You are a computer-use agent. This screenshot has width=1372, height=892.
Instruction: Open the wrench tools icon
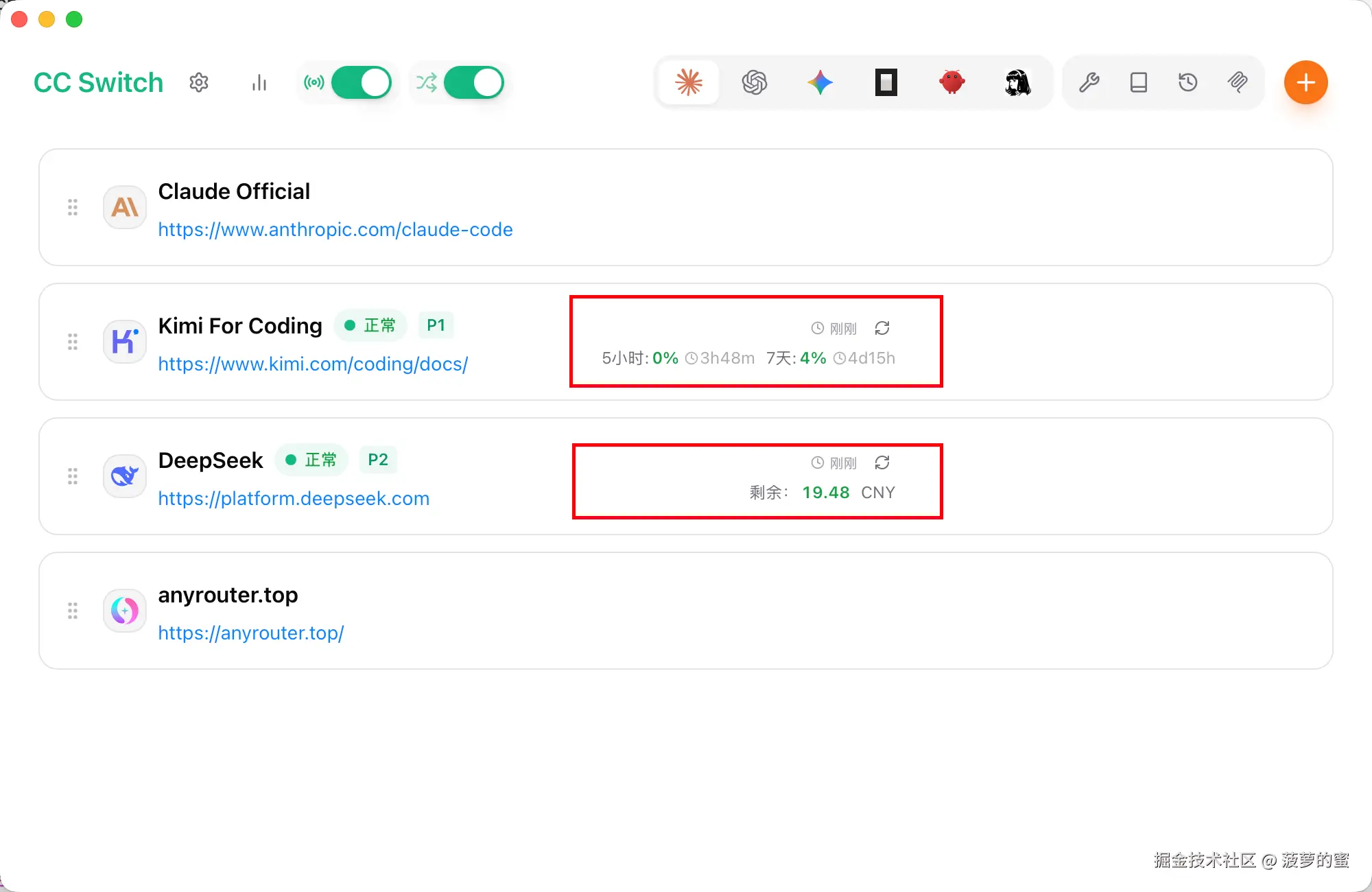pyautogui.click(x=1089, y=82)
